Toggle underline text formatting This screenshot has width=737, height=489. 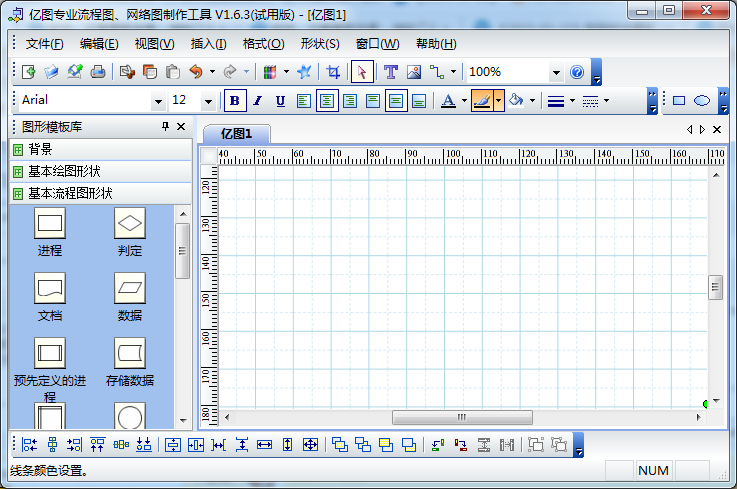280,100
